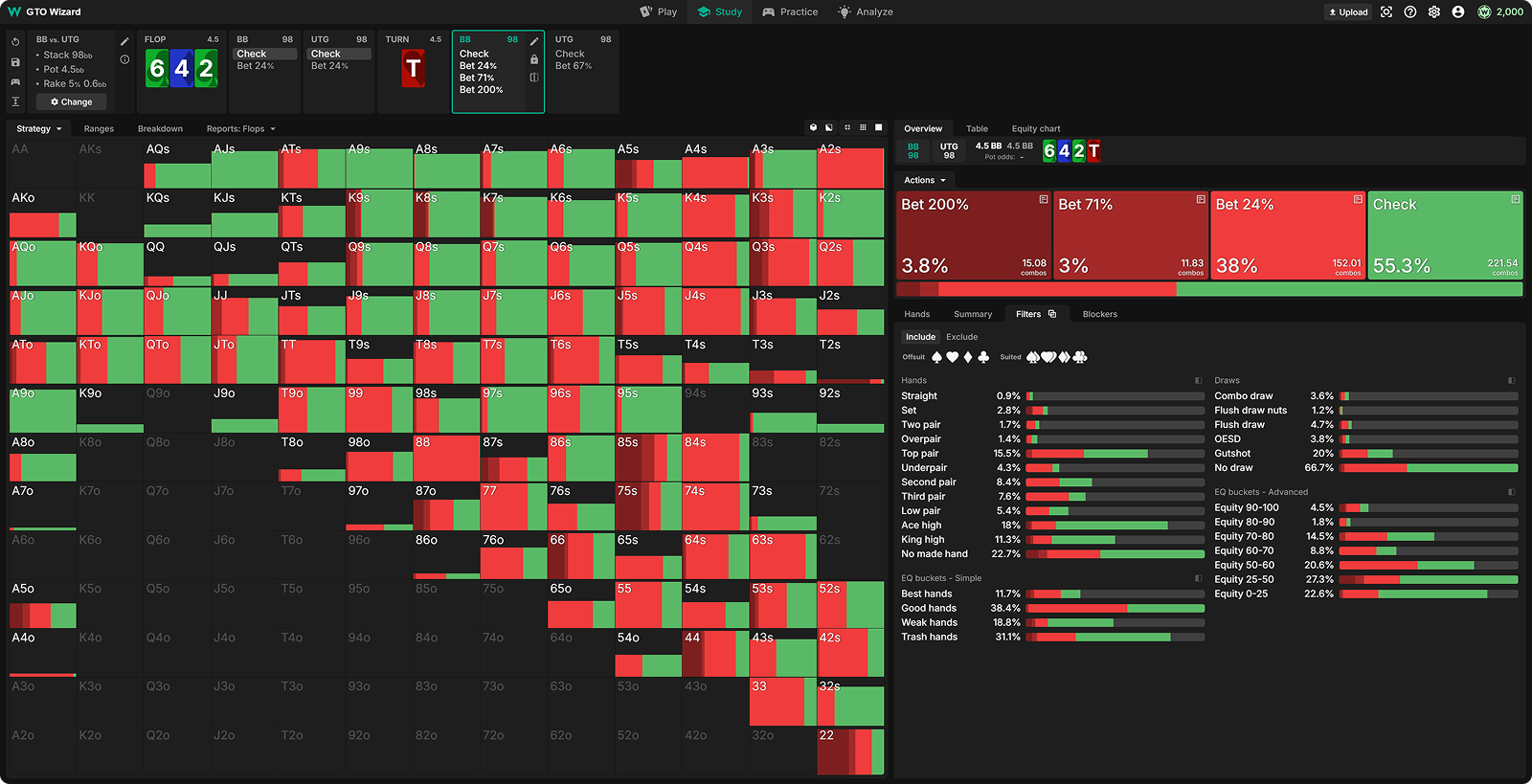Click the lock icon in BB turn panel
This screenshot has height=784, width=1532.
click(534, 59)
